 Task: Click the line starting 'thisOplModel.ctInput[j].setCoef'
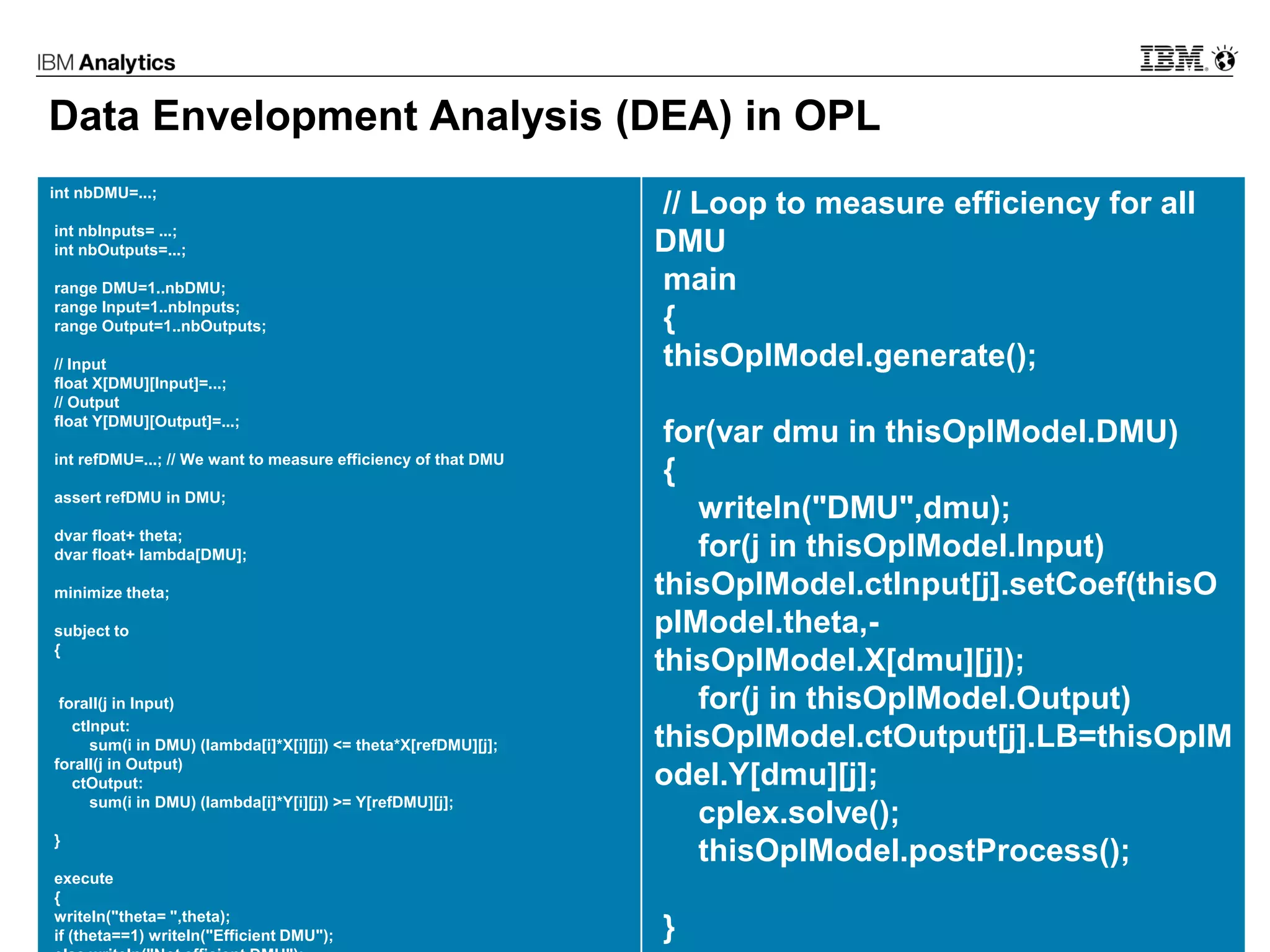[x=936, y=584]
